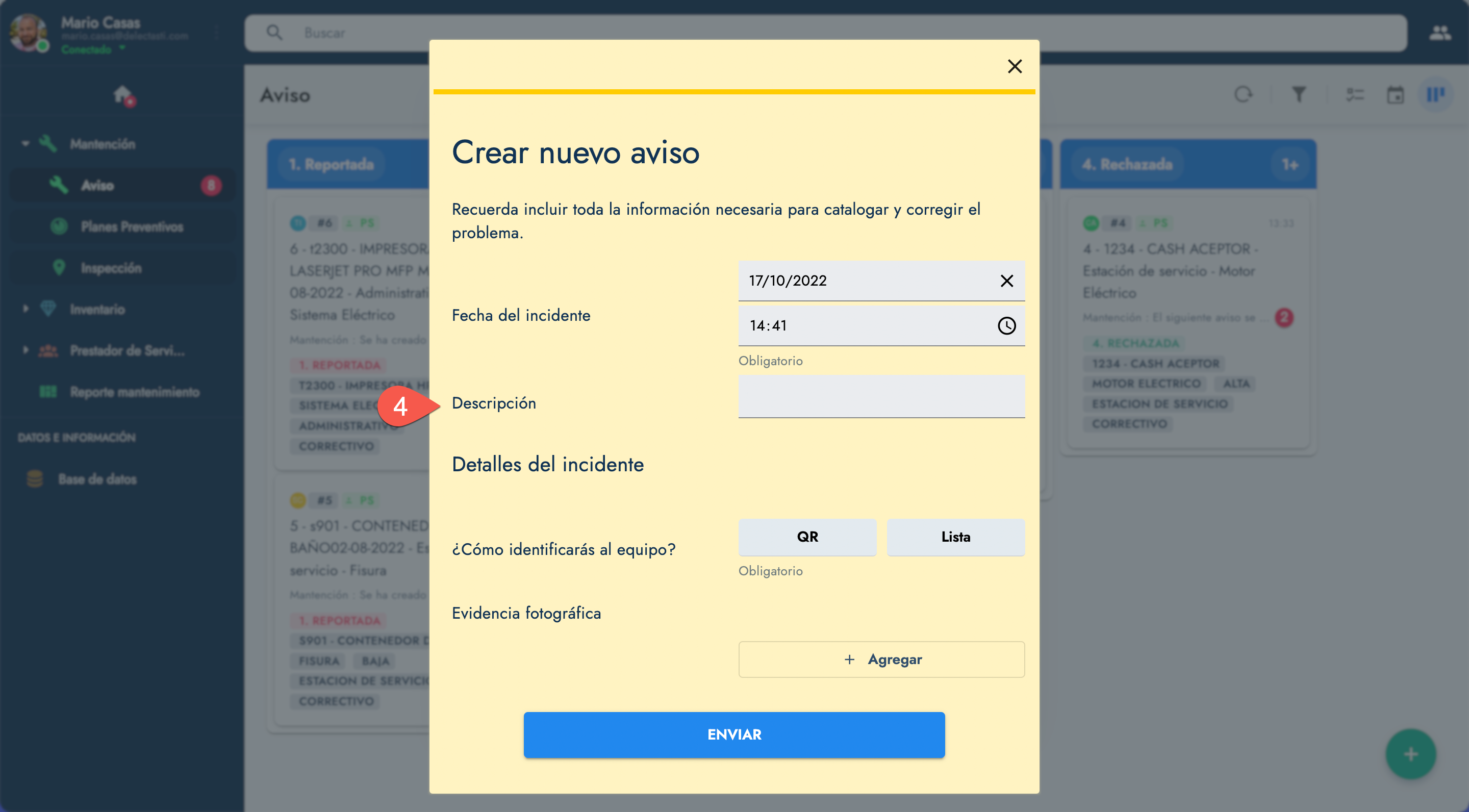Click the ALTA priority tag

(x=1236, y=383)
